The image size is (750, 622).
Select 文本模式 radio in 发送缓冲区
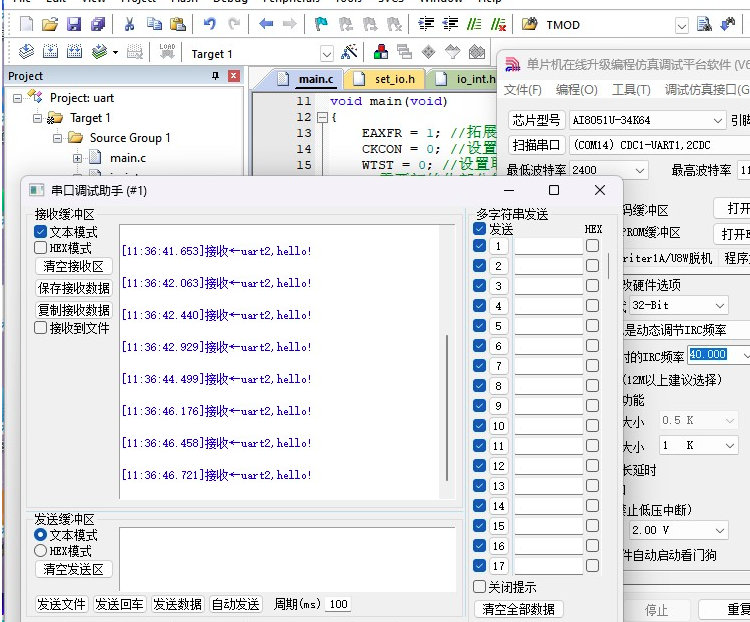click(x=41, y=535)
